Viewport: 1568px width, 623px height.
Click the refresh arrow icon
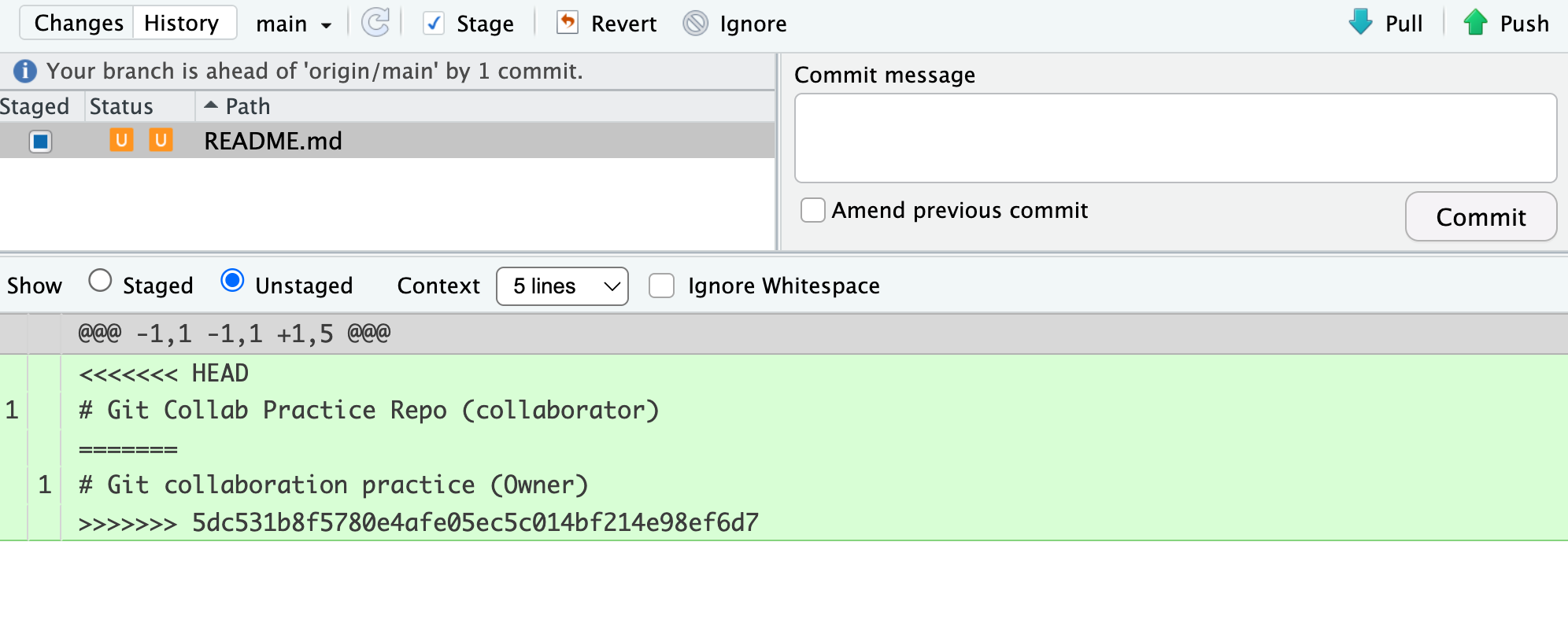[375, 23]
